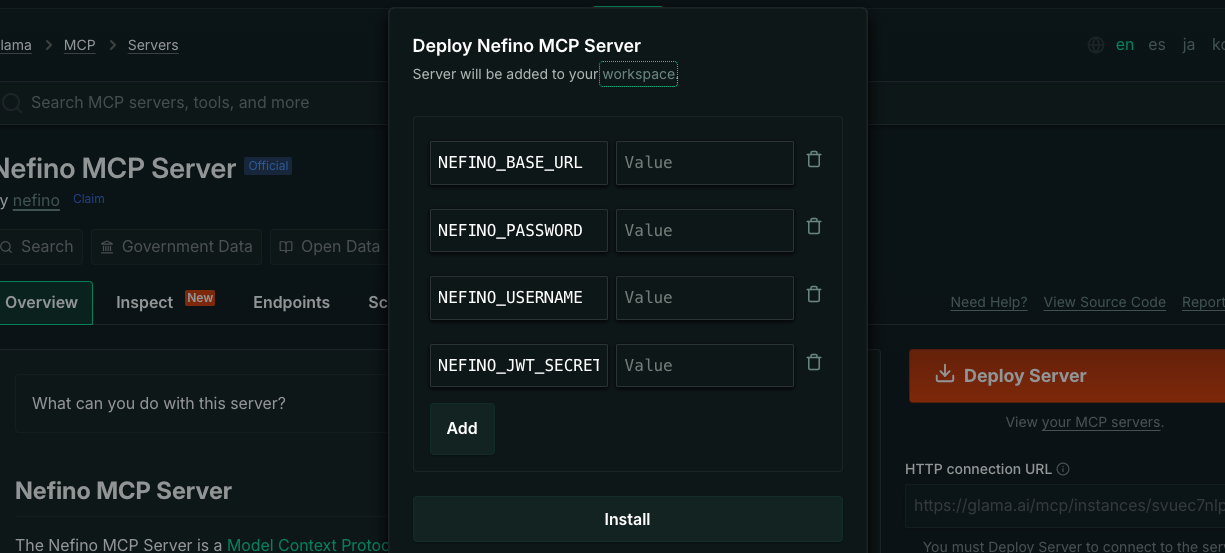Viewport: 1225px width, 553px height.
Task: Click the Official badge
Action: click(268, 166)
